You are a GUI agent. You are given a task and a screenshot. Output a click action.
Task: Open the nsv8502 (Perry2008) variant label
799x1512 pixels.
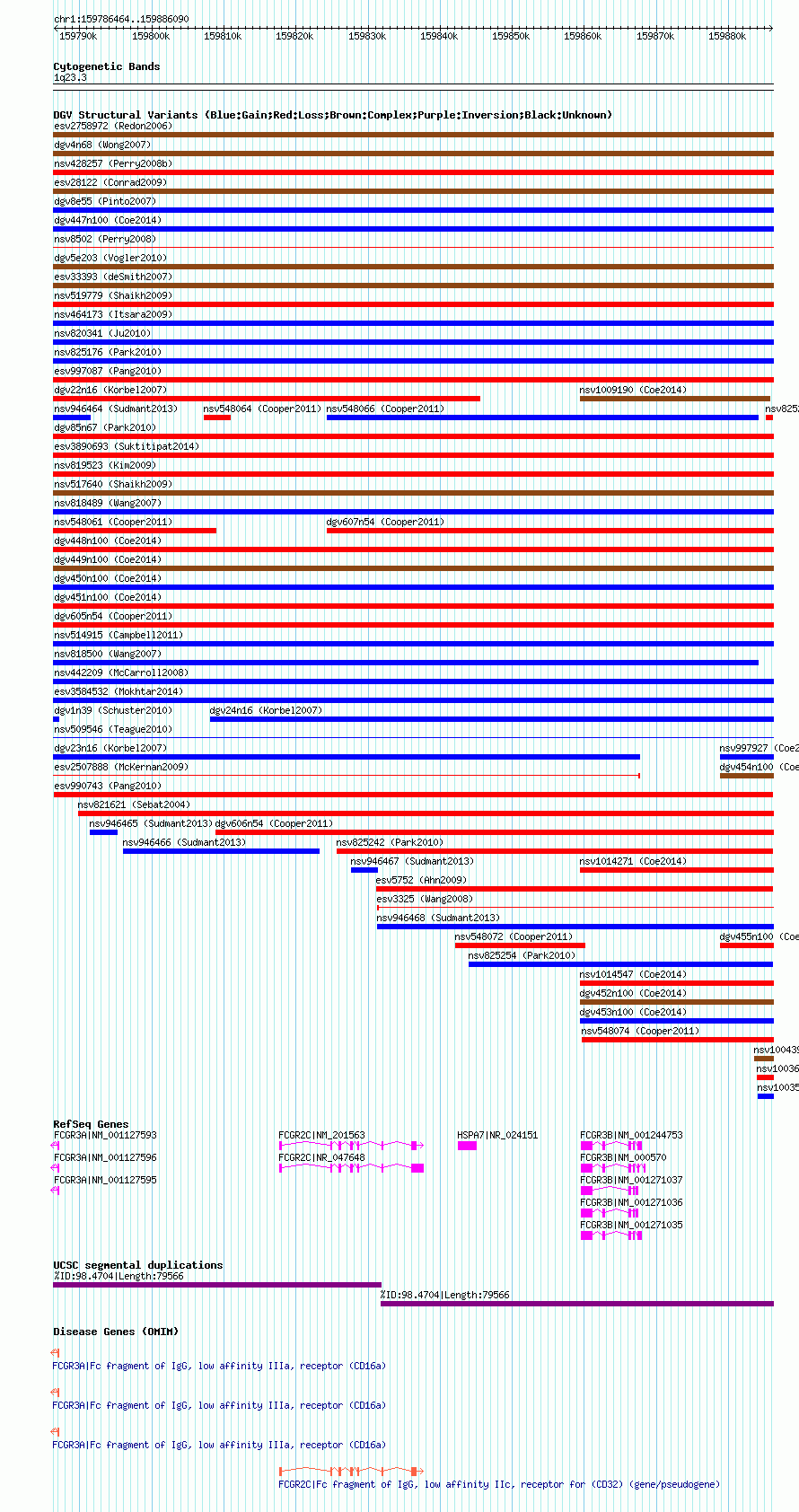click(x=105, y=239)
